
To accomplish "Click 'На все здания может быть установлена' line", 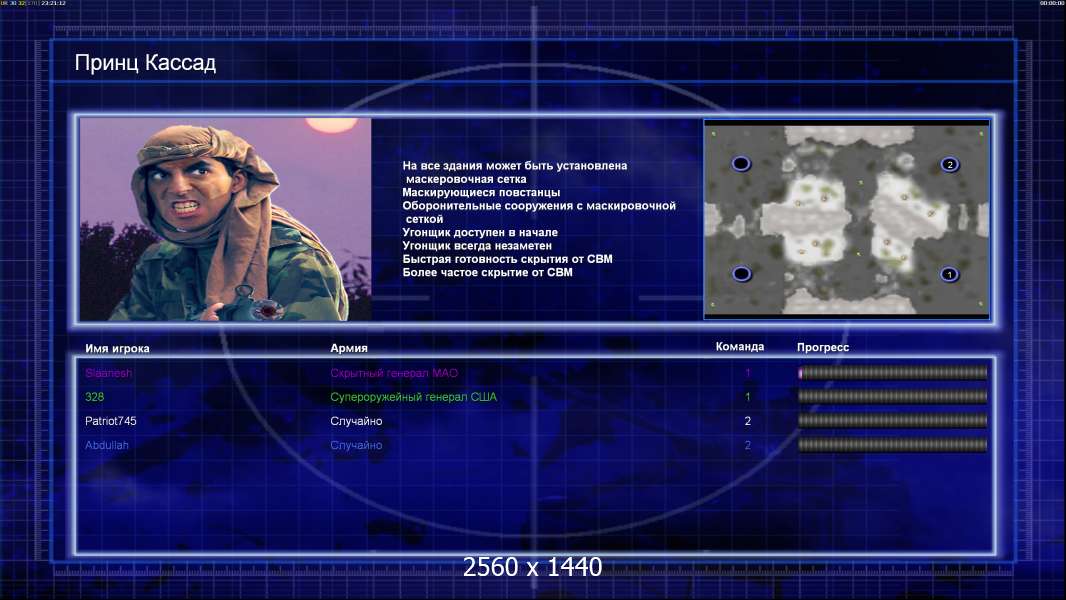I will [515, 166].
